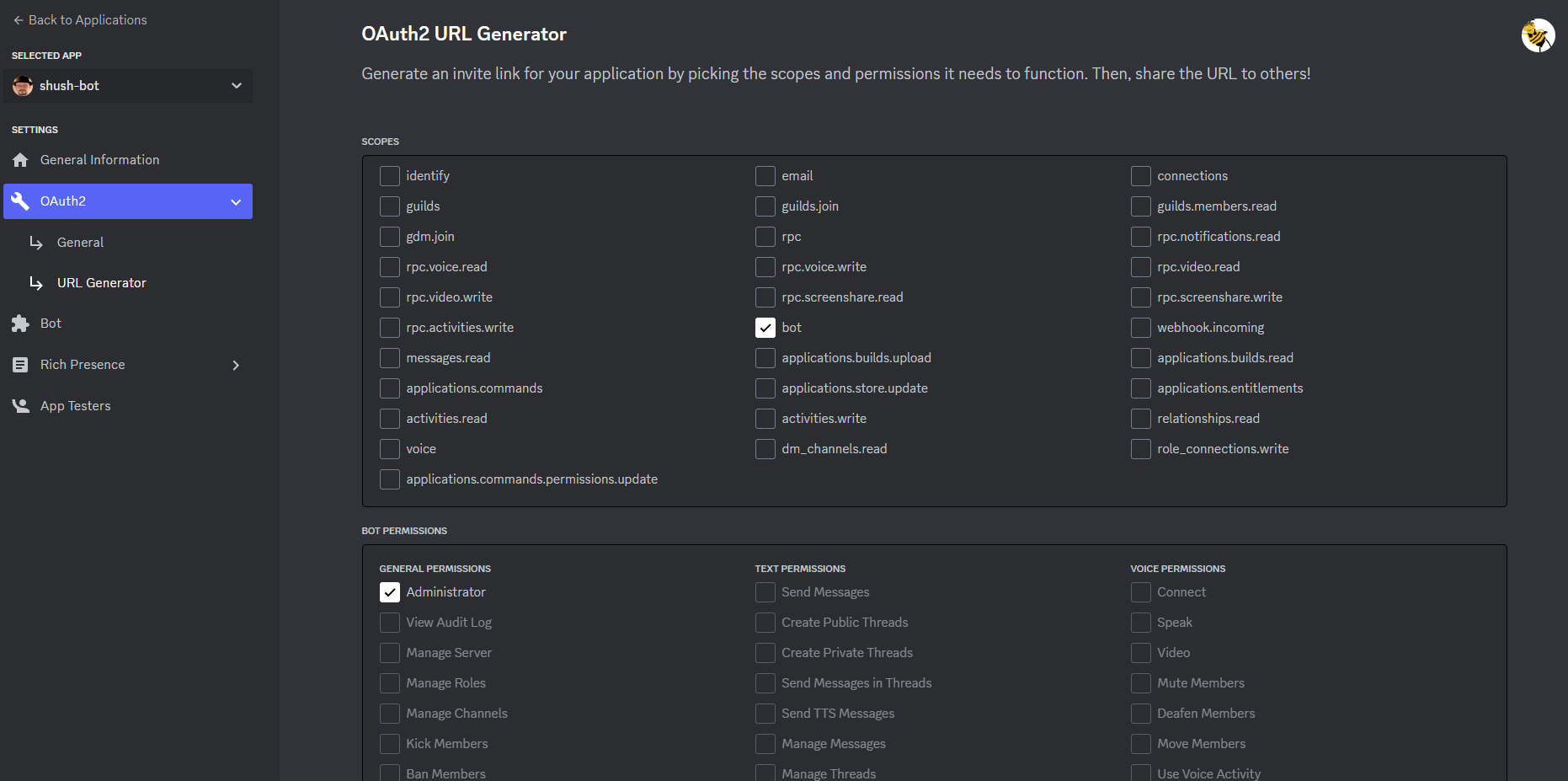Select rpc.video.write scope
The image size is (1568, 781).
[389, 297]
